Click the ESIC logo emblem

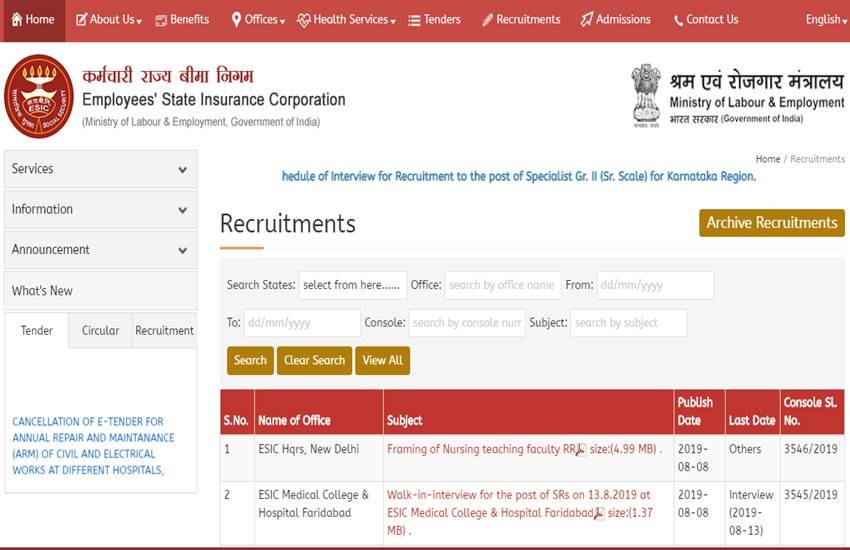pos(39,96)
